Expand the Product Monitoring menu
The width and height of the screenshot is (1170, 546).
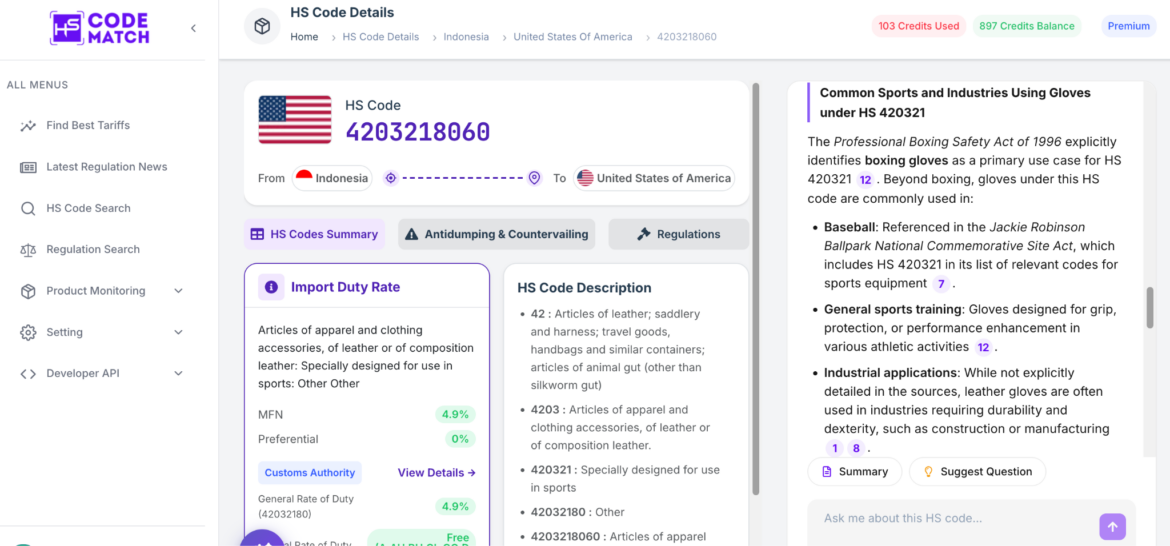click(178, 291)
